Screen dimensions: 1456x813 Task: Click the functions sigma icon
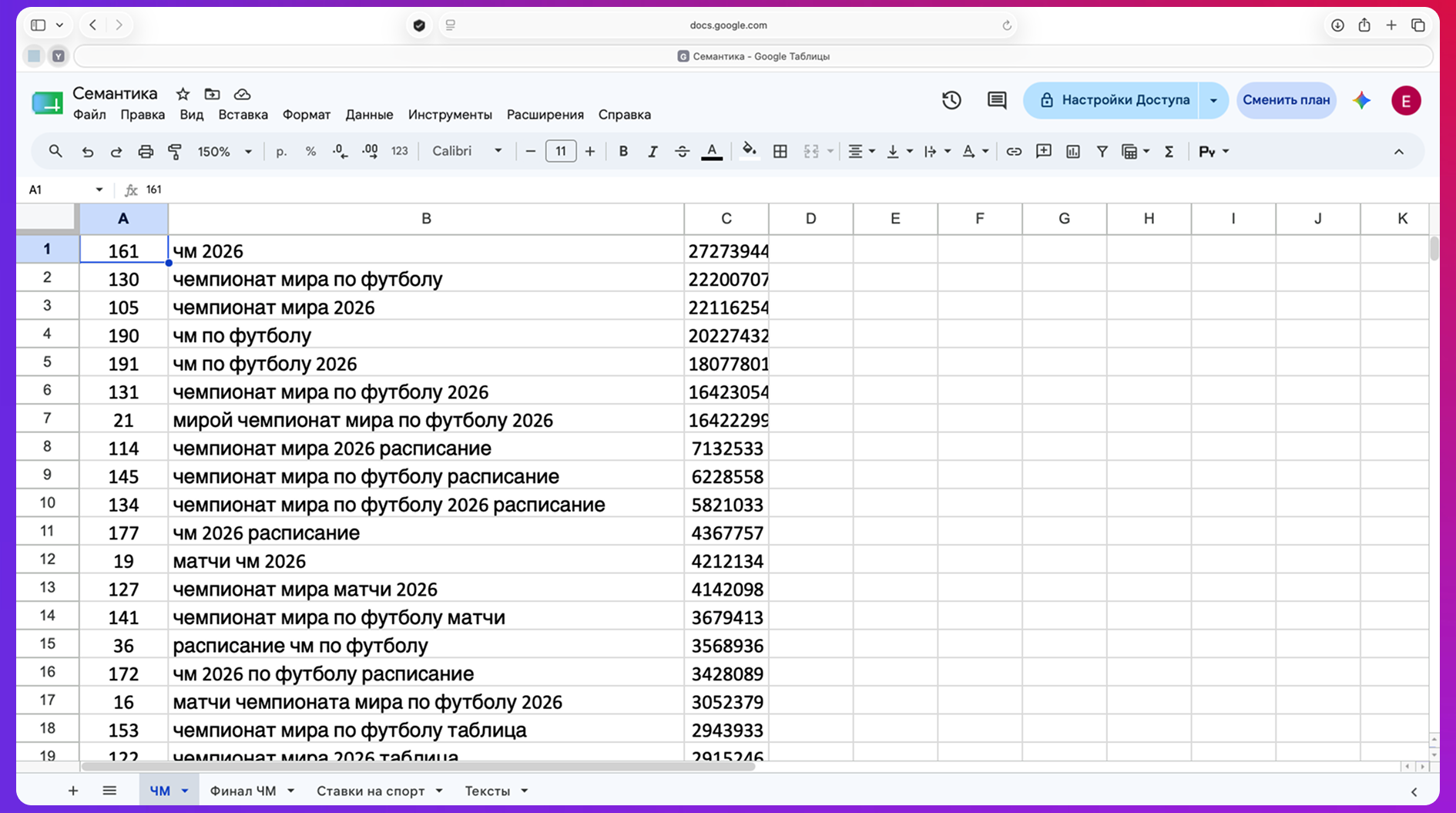tap(1169, 152)
